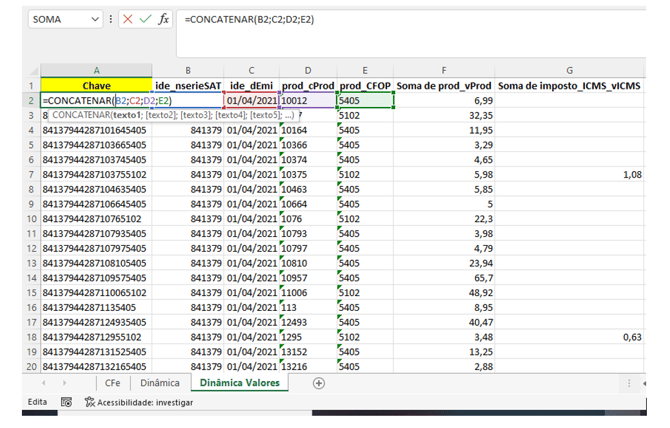Select the yellow Chave header cell

click(96, 86)
